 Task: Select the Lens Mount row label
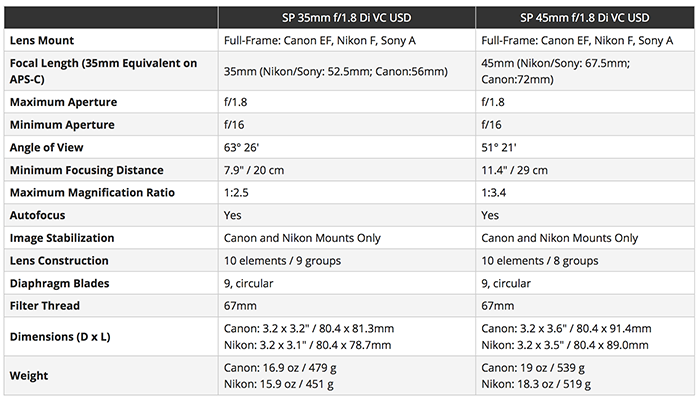42,41
